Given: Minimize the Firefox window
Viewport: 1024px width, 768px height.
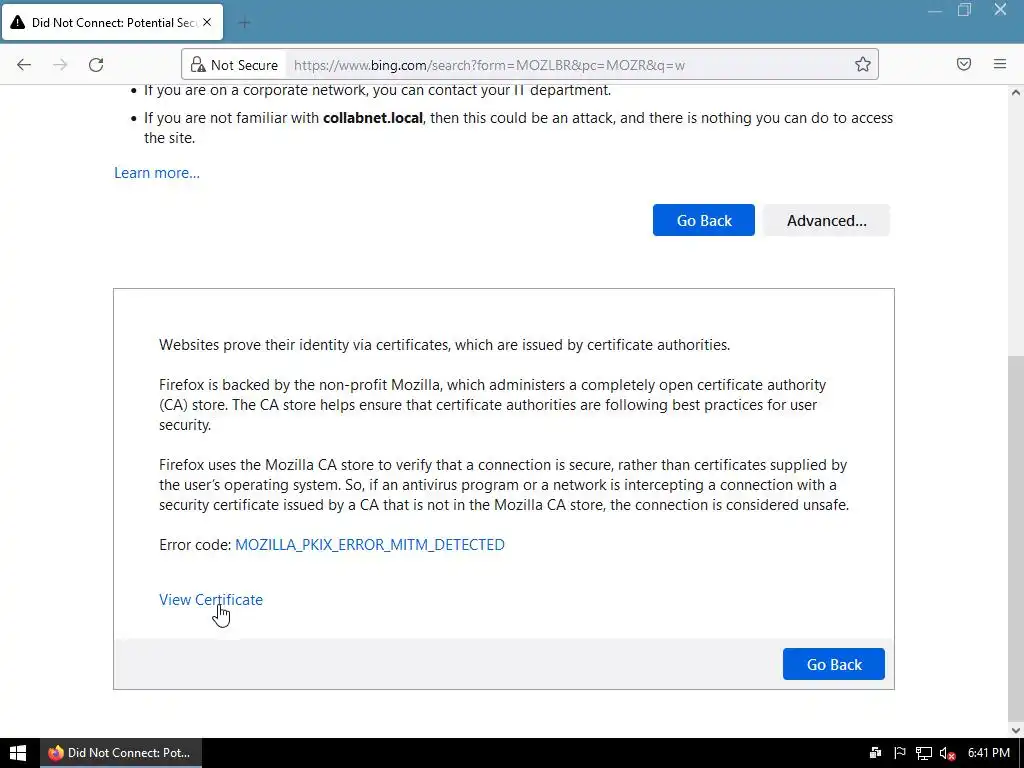Looking at the screenshot, I should tap(935, 11).
